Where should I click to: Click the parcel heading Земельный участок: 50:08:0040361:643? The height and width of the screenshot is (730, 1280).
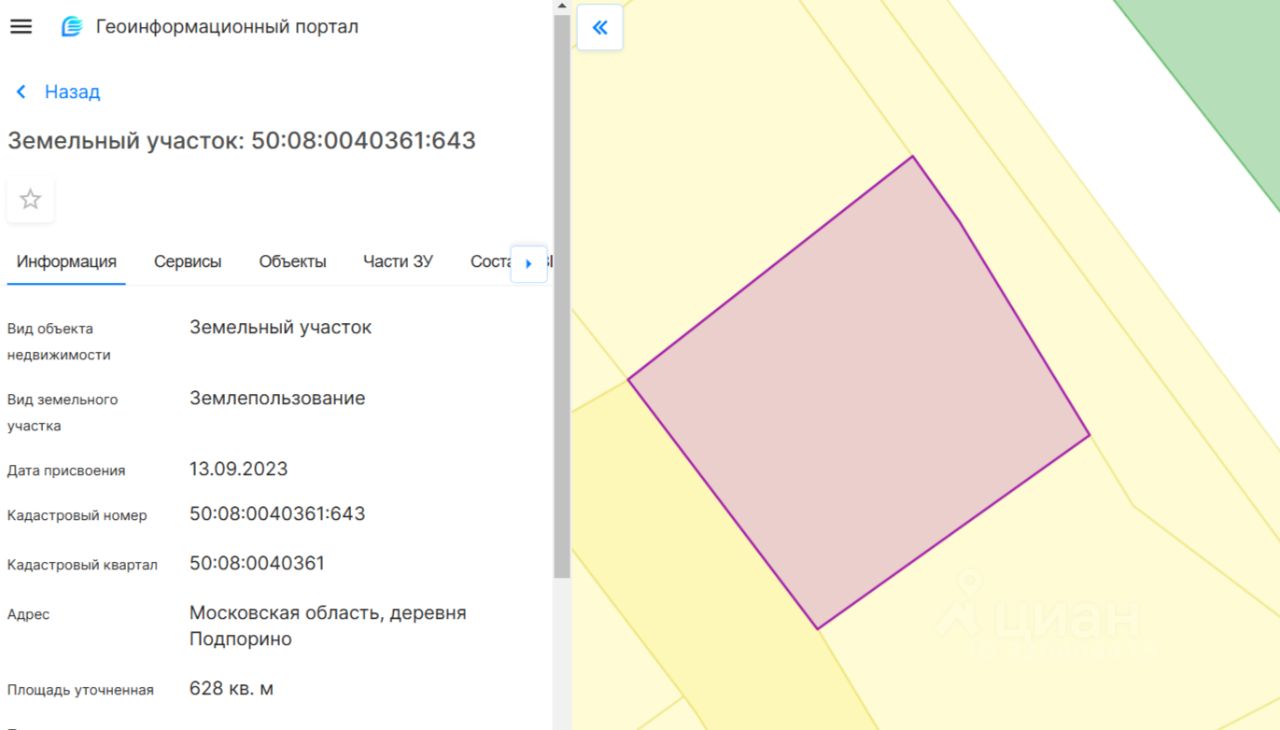[x=242, y=141]
